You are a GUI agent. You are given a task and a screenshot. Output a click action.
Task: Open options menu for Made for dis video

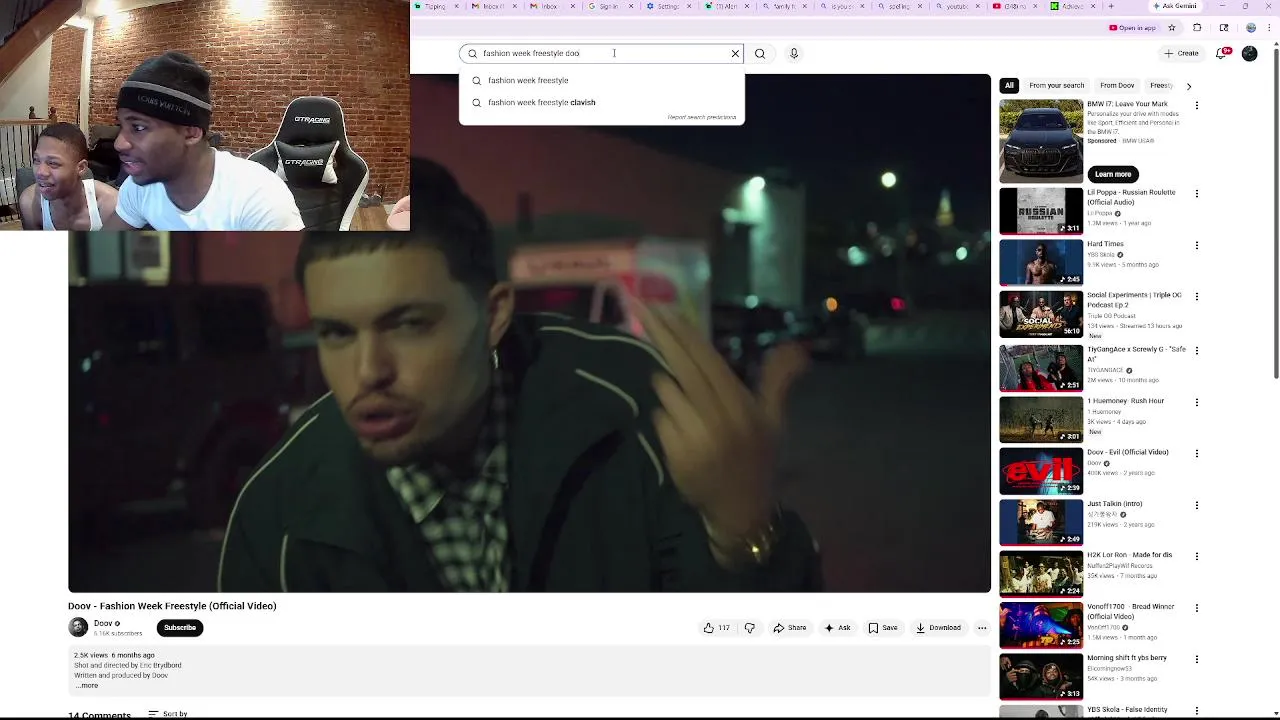click(1197, 556)
